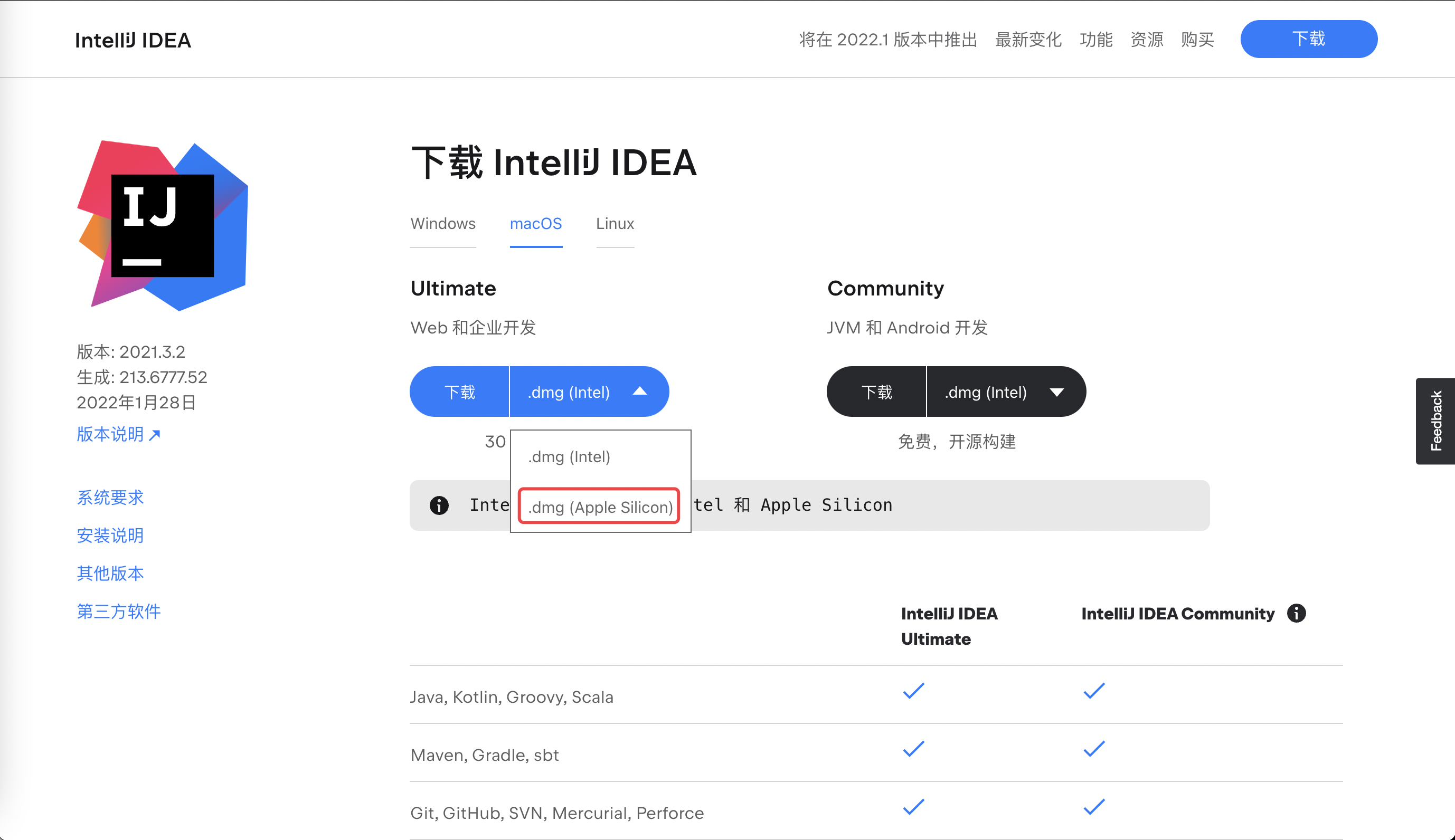Viewport: 1455px width, 840px height.
Task: Click the macOS tab
Action: click(536, 223)
